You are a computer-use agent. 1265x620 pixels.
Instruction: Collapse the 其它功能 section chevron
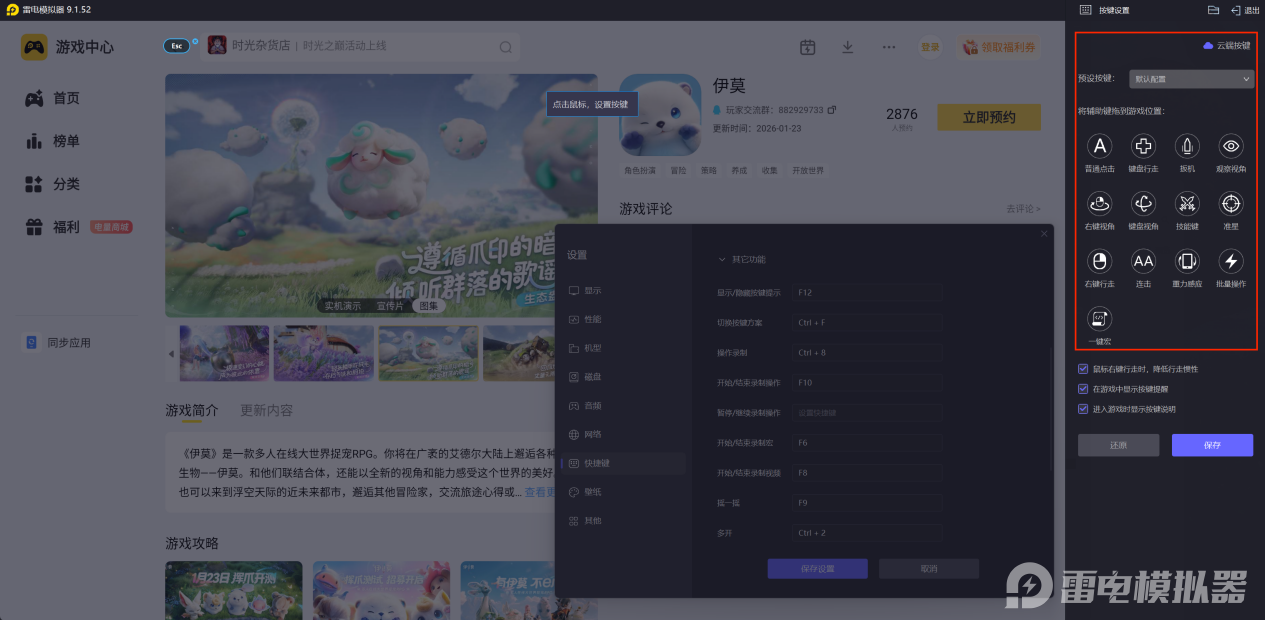(x=722, y=260)
